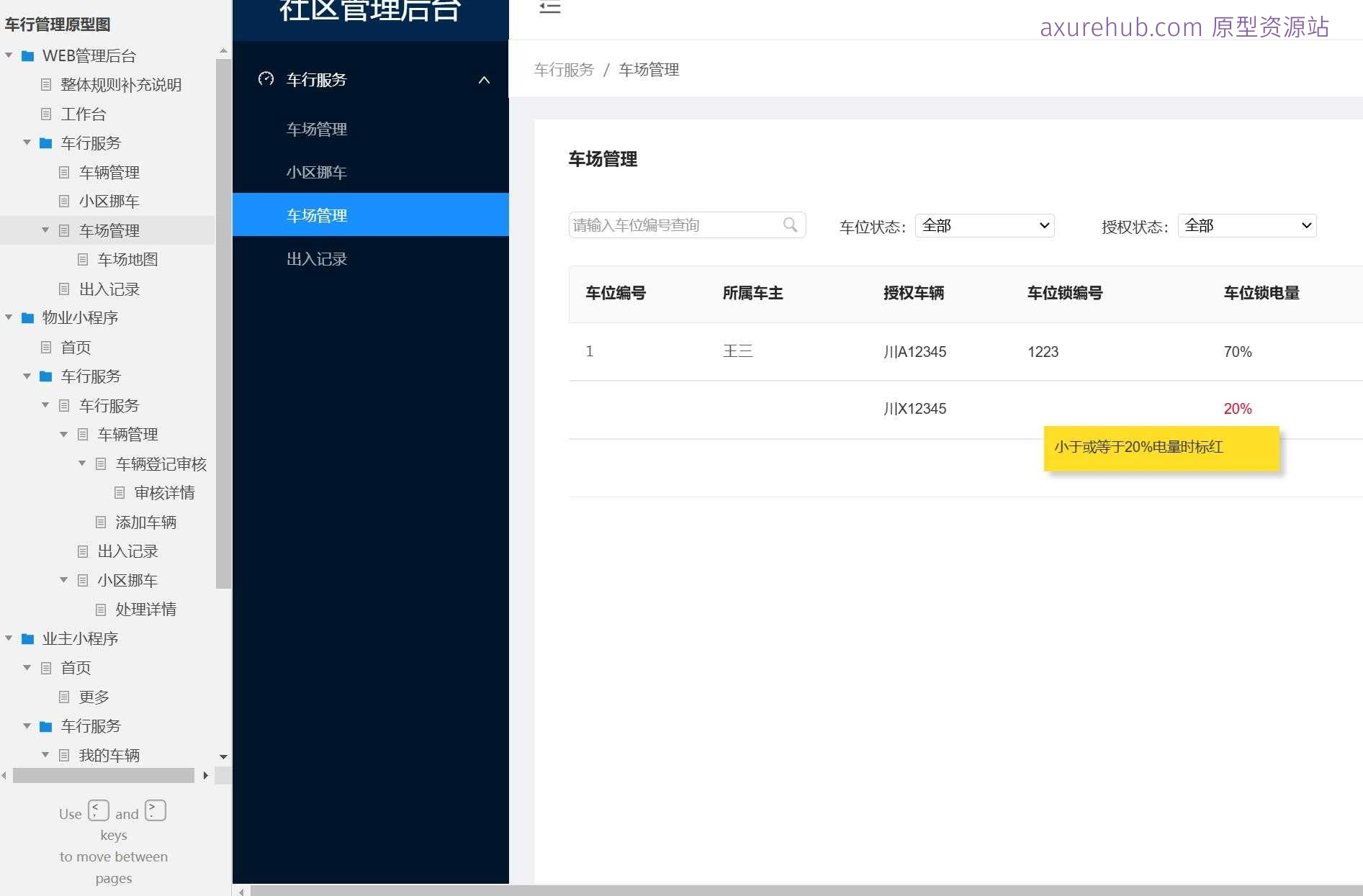Collapse the 车辆登记审核 tree node
This screenshot has height=896, width=1363.
pos(81,463)
